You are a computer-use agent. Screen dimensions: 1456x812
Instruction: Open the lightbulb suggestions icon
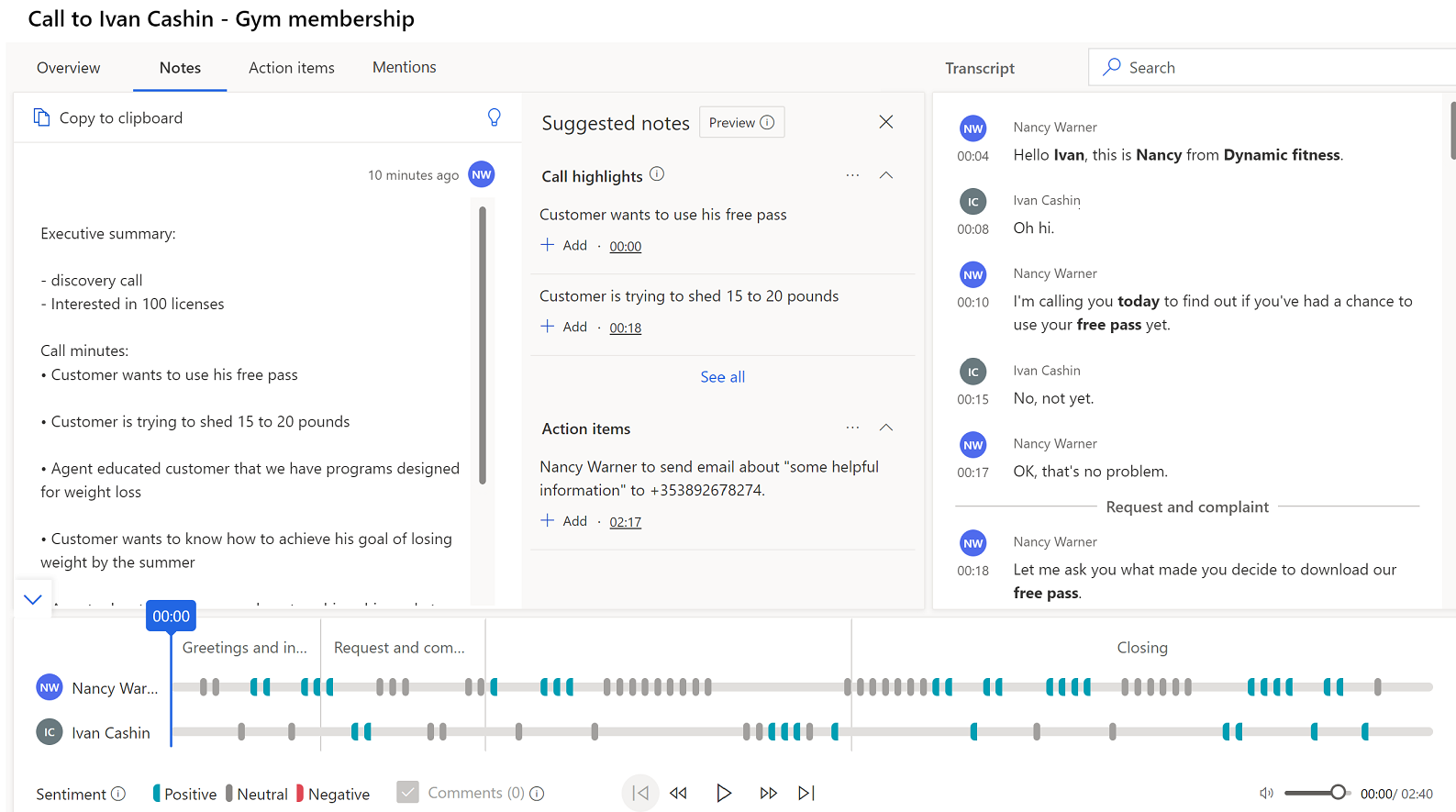pyautogui.click(x=494, y=117)
